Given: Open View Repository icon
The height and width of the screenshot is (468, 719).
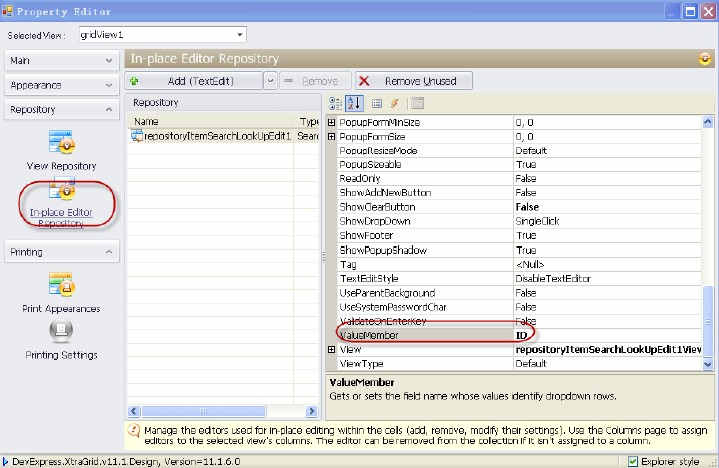Looking at the screenshot, I should (x=62, y=142).
